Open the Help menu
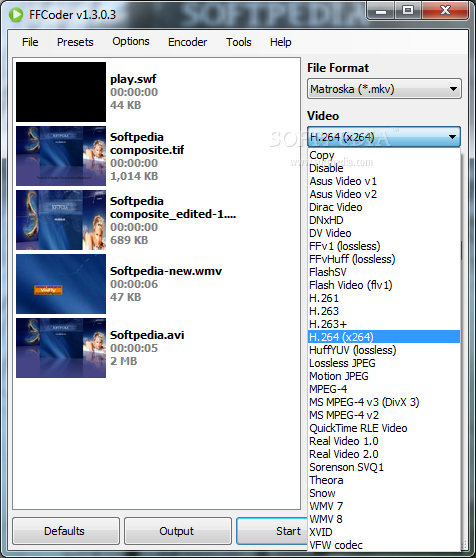Image resolution: width=476 pixels, height=558 pixels. [x=280, y=42]
